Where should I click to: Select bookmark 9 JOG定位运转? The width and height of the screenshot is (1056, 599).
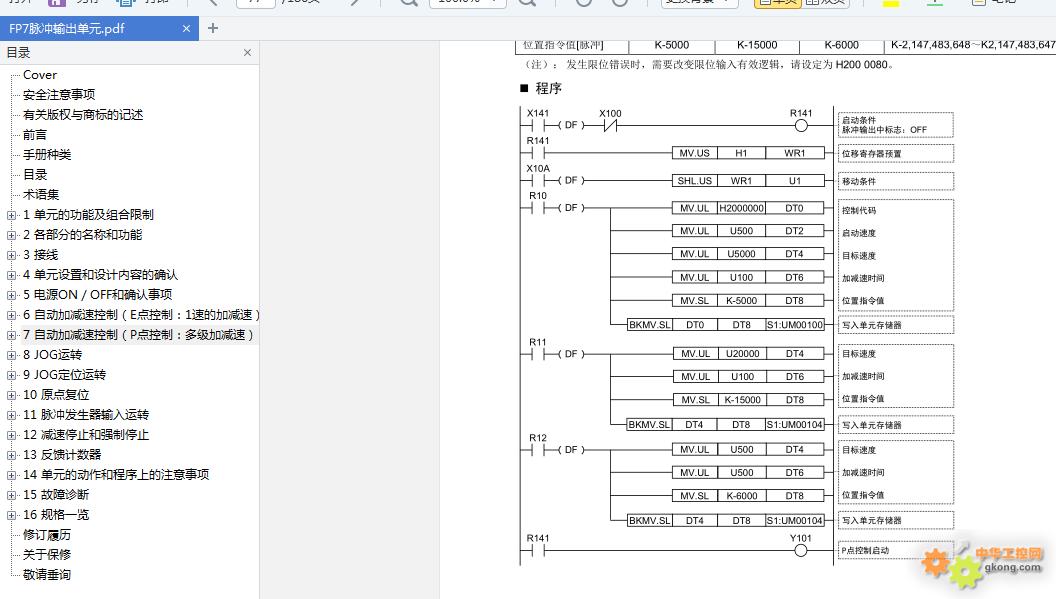65,375
